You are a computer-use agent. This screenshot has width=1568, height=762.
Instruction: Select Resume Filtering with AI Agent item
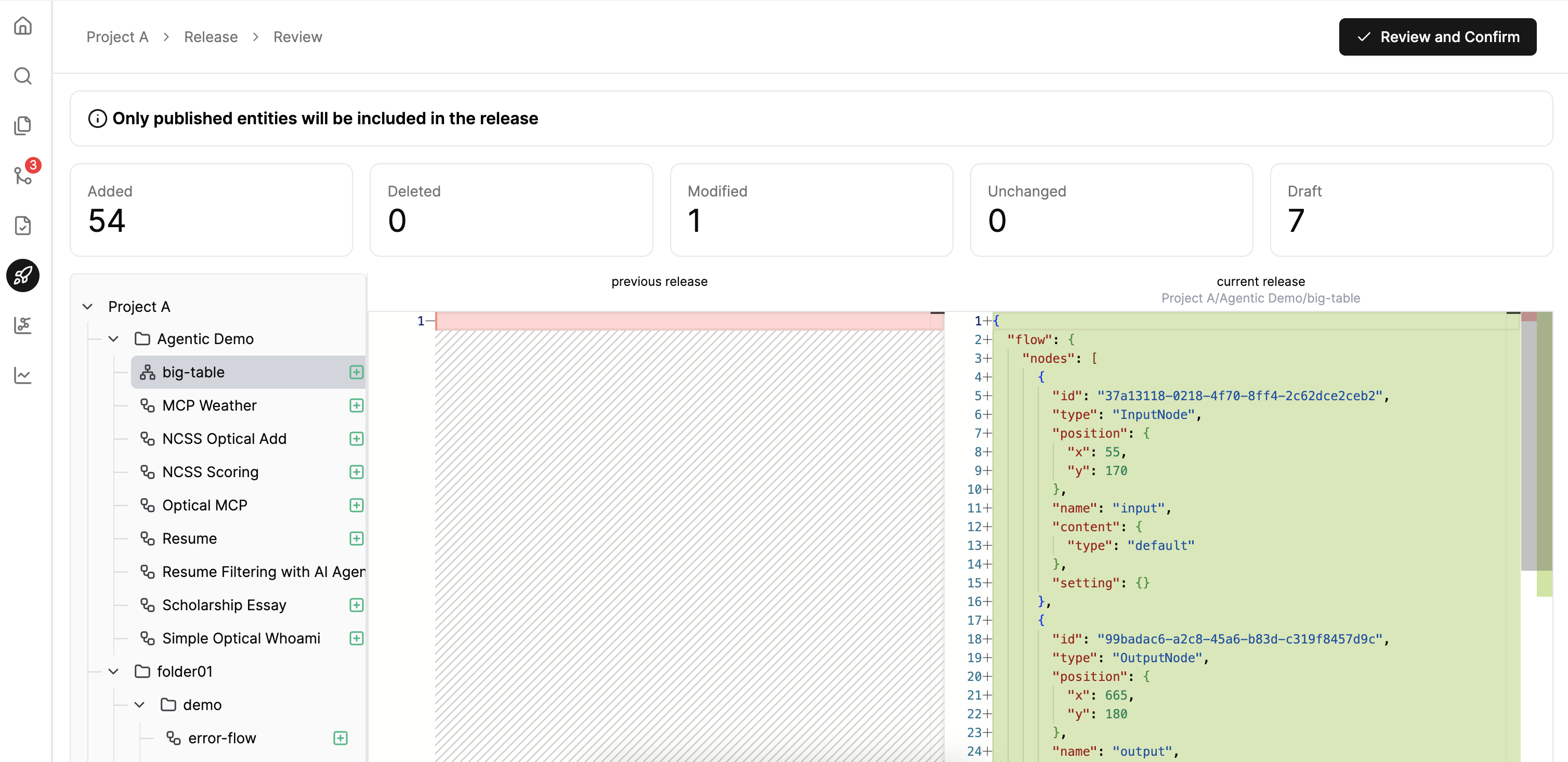249,572
